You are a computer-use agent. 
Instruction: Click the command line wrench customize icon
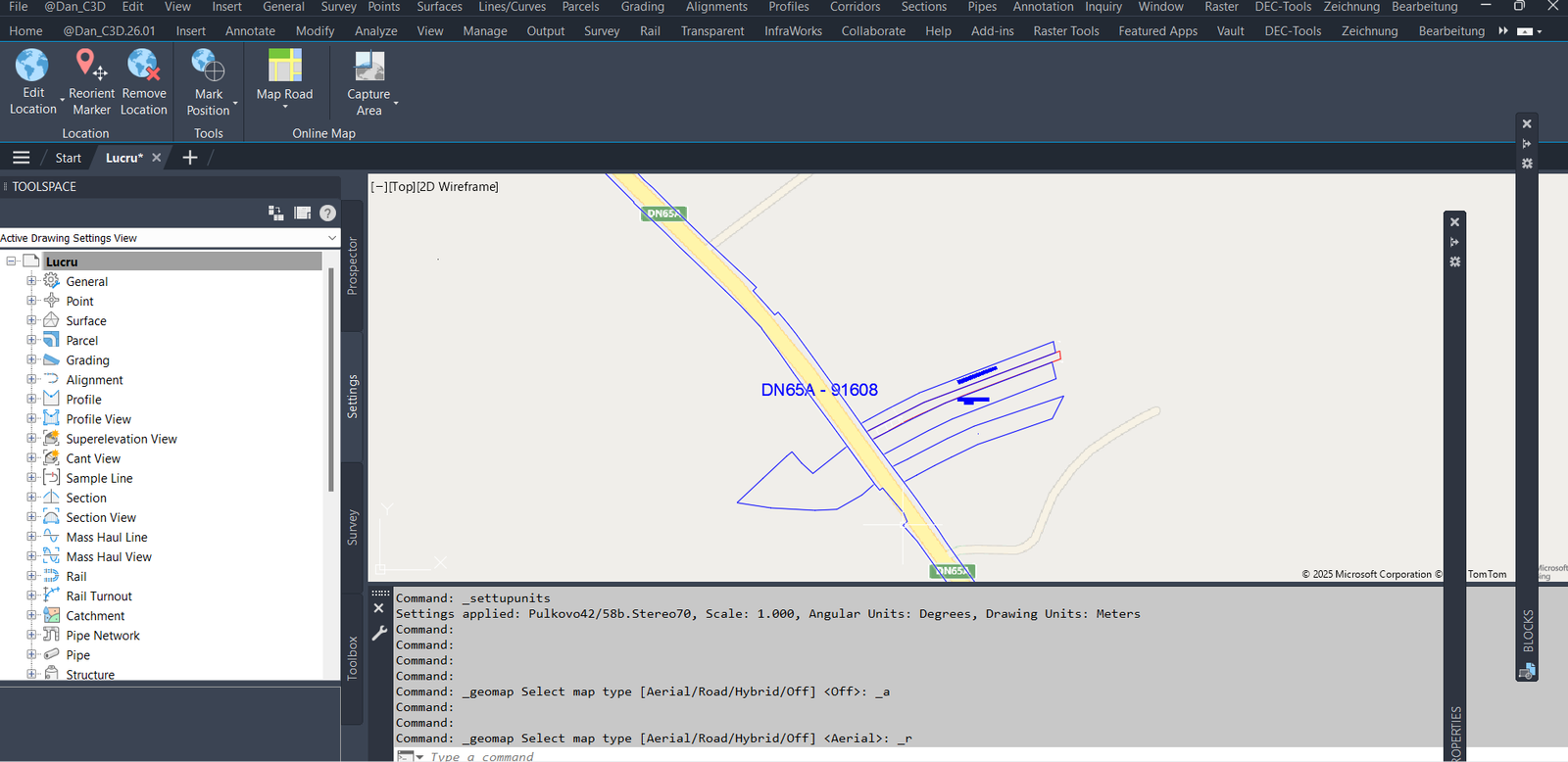pyautogui.click(x=379, y=633)
